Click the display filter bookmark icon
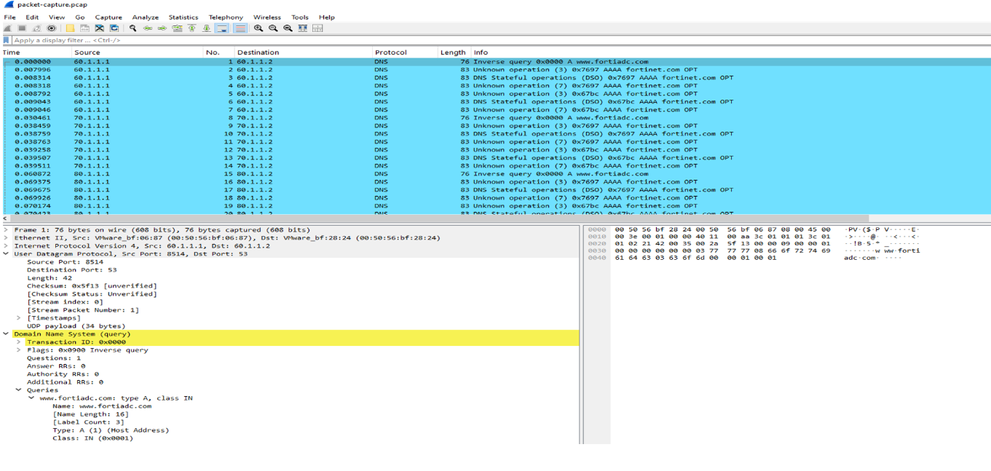991x471 pixels. (x=7, y=40)
